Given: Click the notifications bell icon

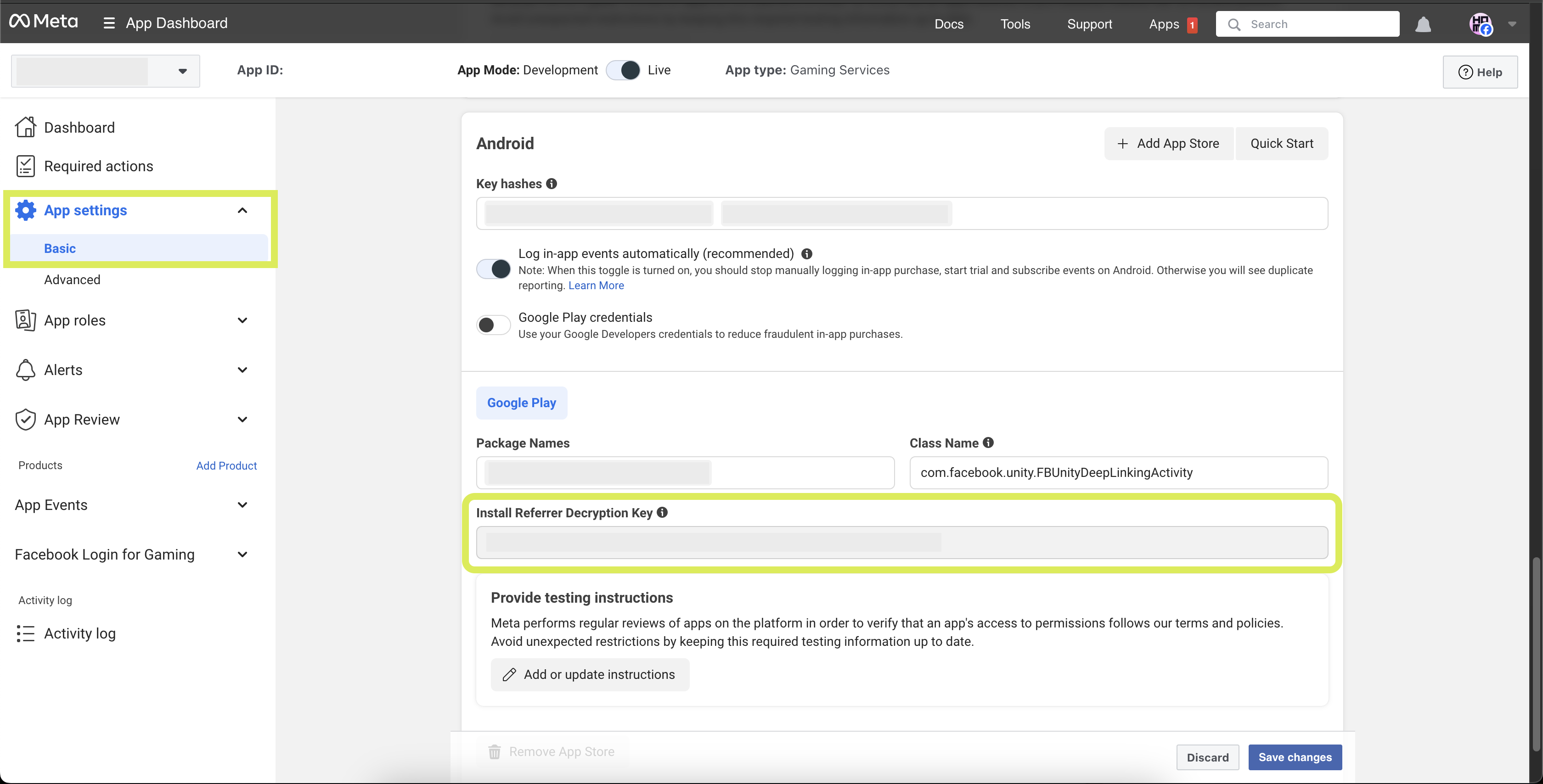Looking at the screenshot, I should point(1423,24).
